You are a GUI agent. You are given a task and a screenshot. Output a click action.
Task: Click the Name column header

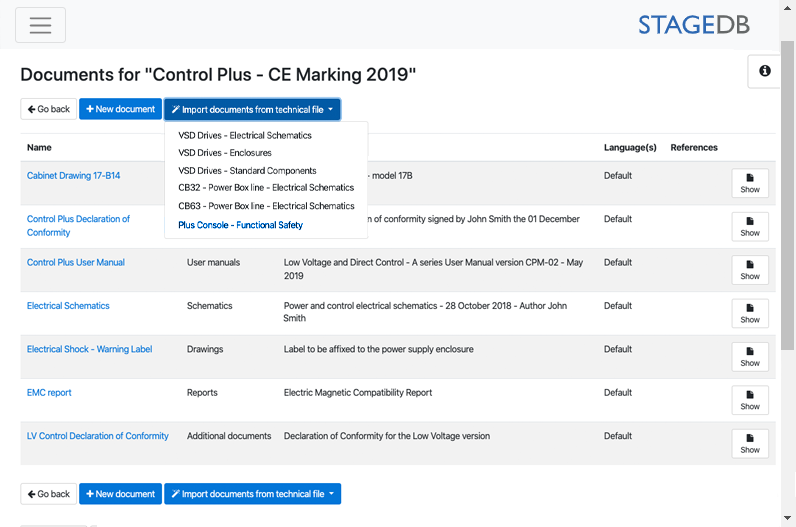click(x=39, y=148)
